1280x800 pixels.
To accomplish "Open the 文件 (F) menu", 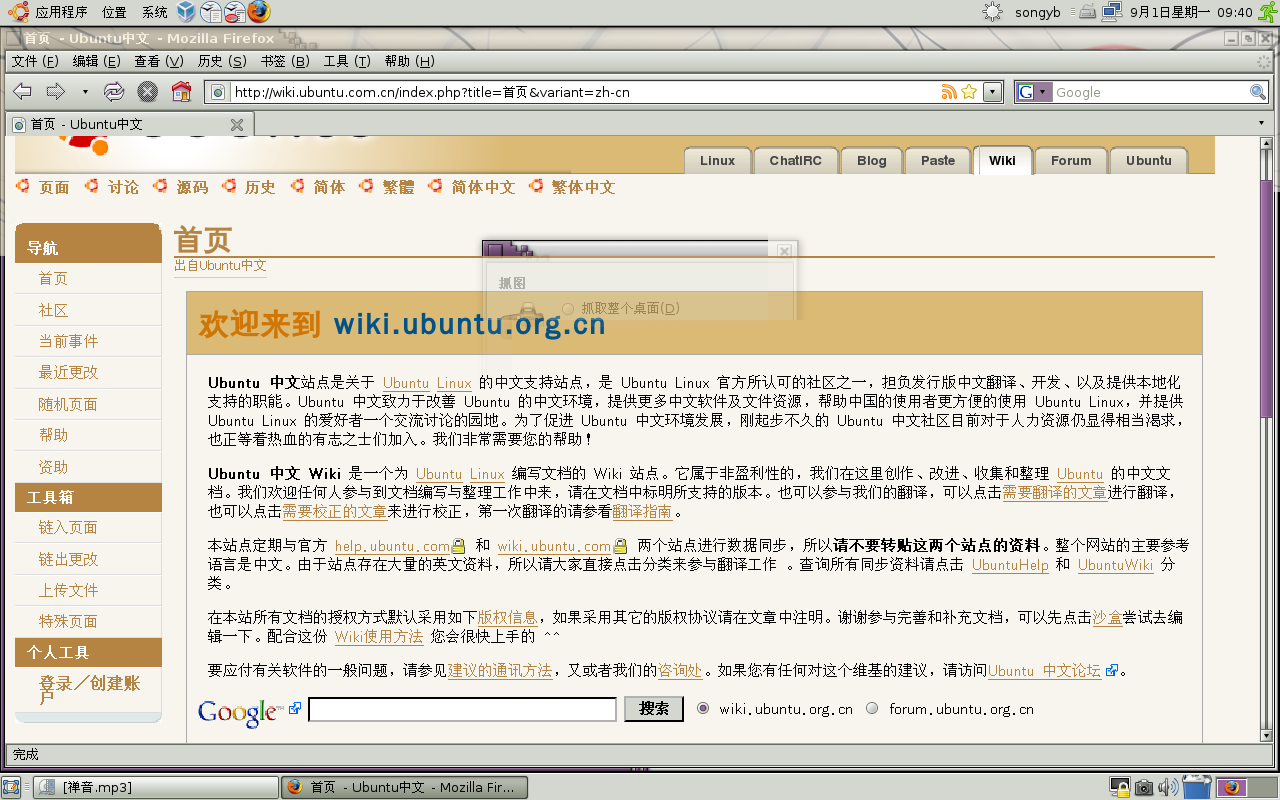I will click(35, 61).
